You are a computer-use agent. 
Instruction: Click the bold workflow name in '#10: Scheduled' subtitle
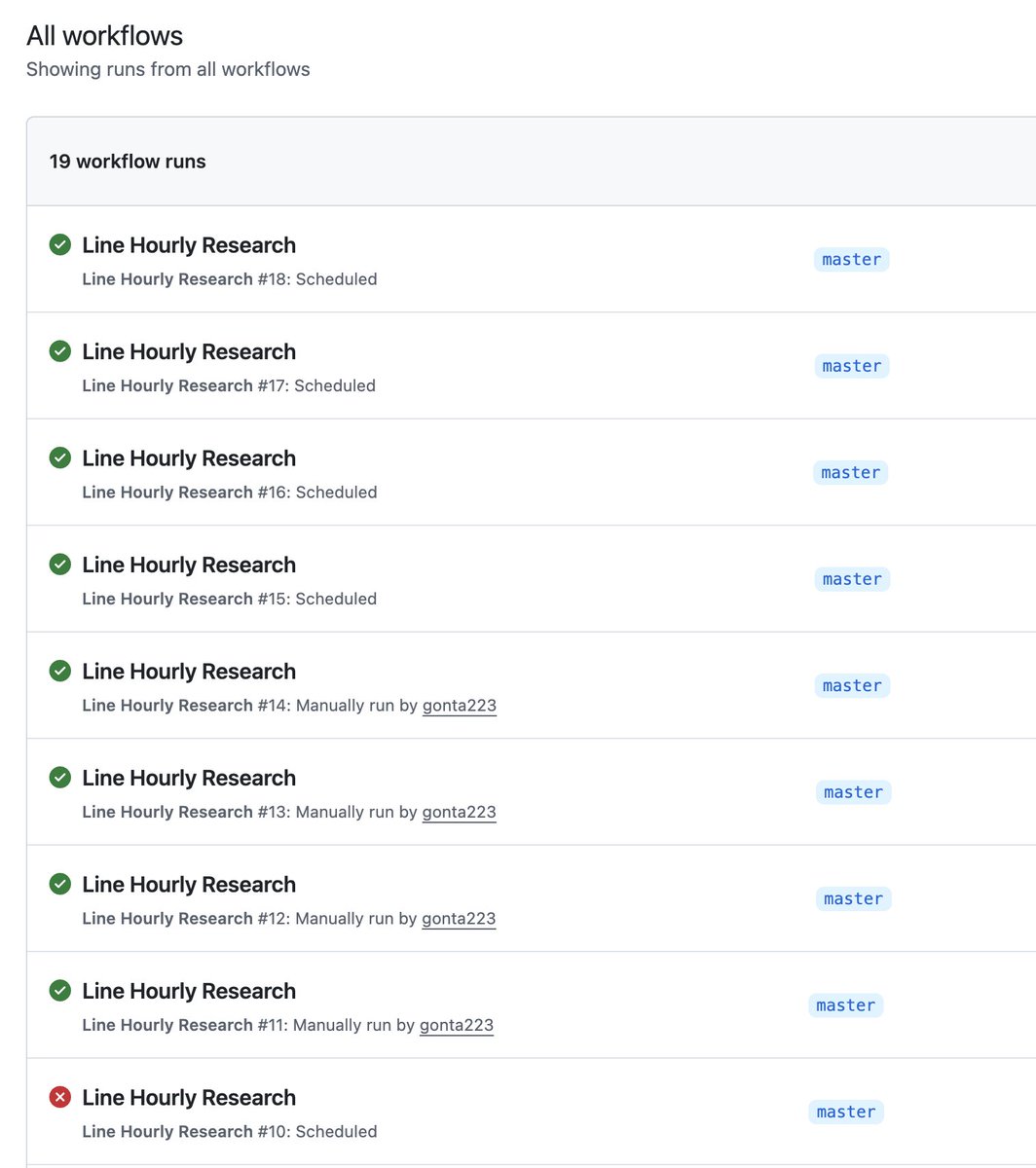click(167, 1131)
